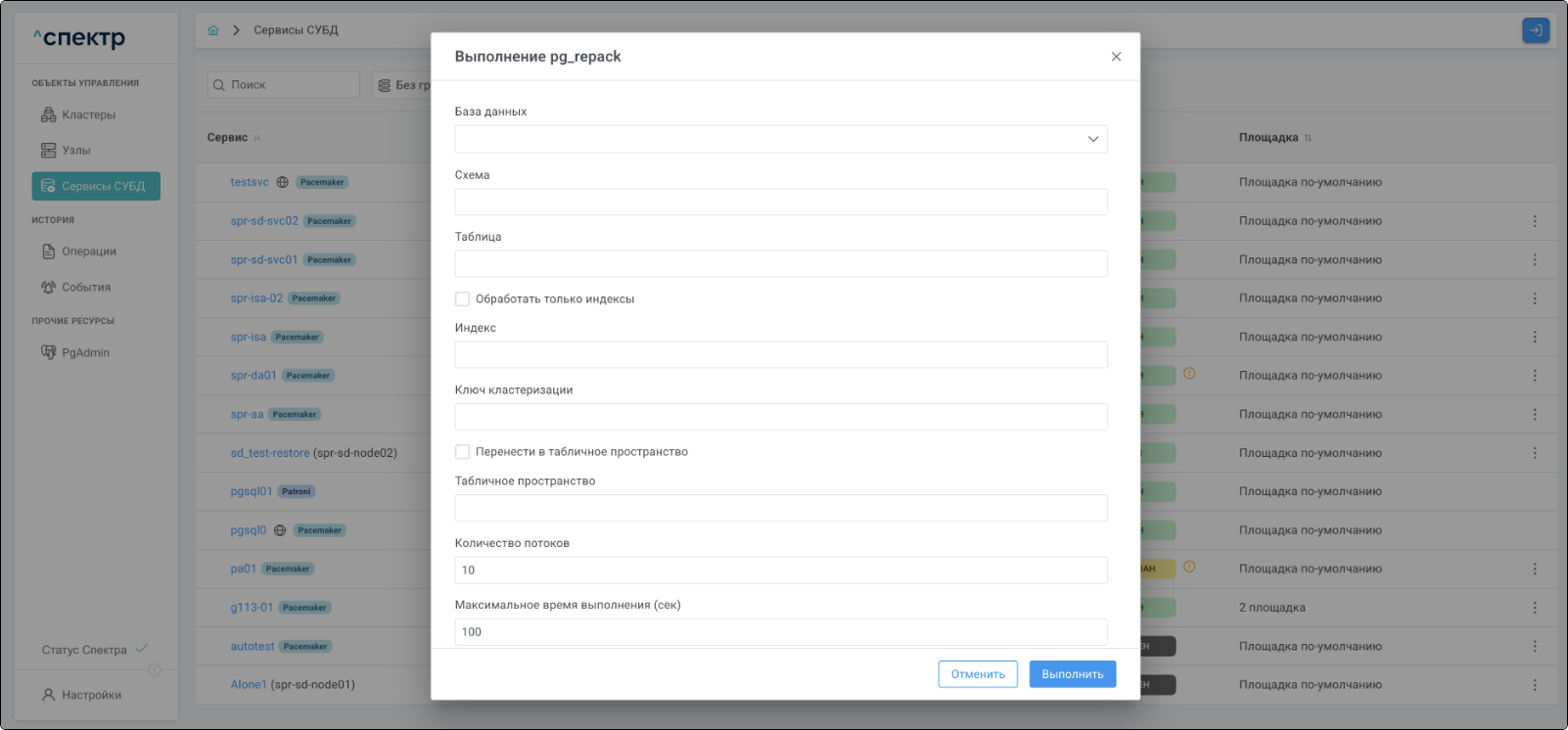
Task: Click the warning icon in spr-da01 row
Action: pos(1189,374)
